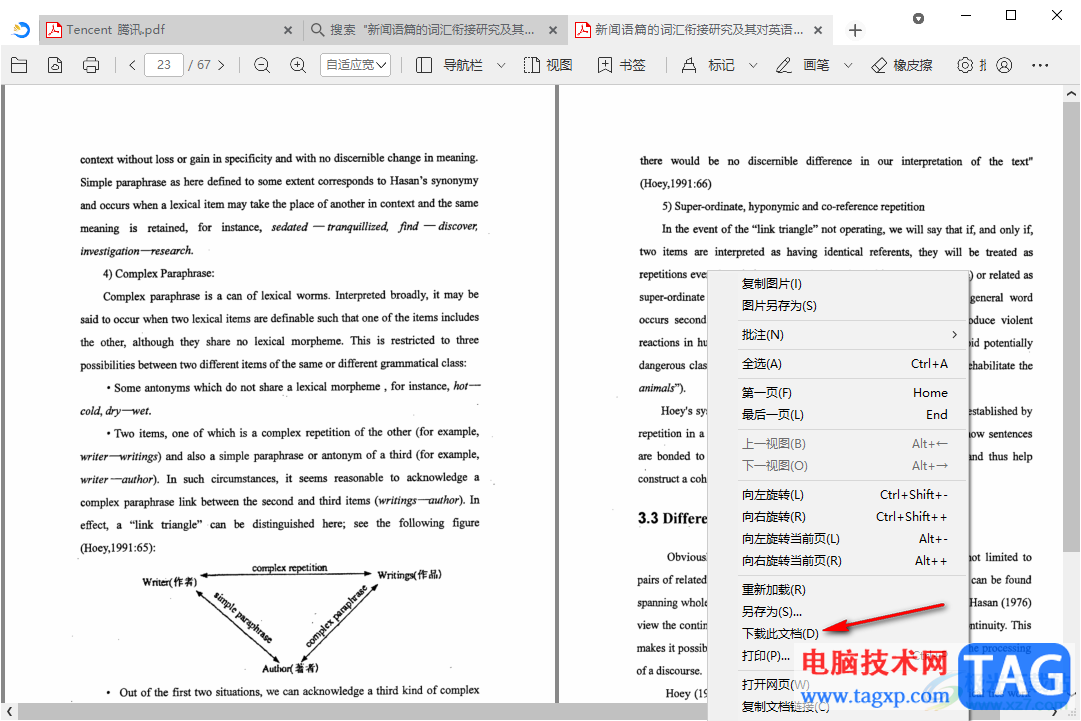1081x721 pixels.
Task: Open file folder icon in toolbar
Action: 19,65
